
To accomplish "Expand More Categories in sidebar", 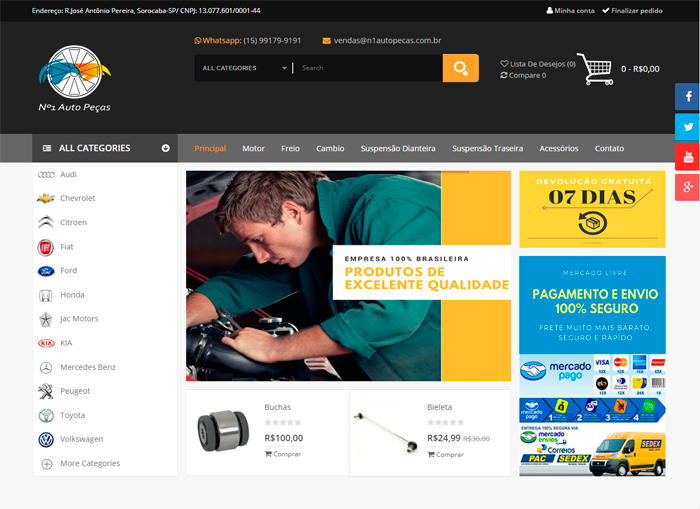I will 89,463.
